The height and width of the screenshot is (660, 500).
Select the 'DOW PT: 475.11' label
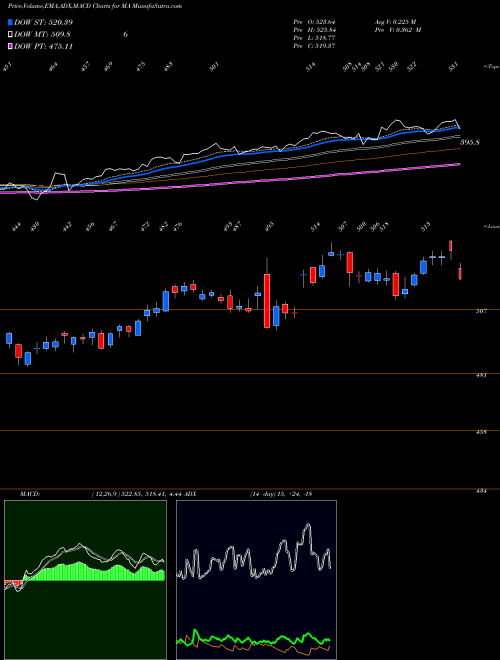[43, 46]
